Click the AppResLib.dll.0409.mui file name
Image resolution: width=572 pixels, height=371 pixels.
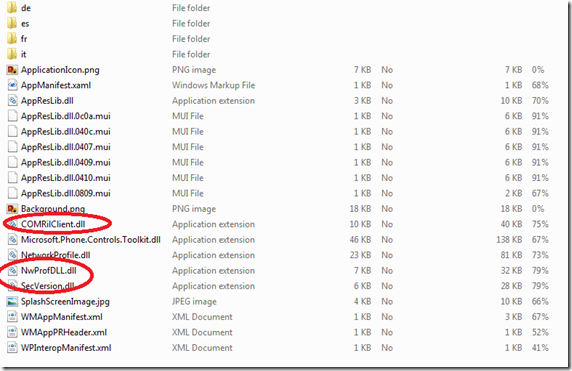point(66,162)
